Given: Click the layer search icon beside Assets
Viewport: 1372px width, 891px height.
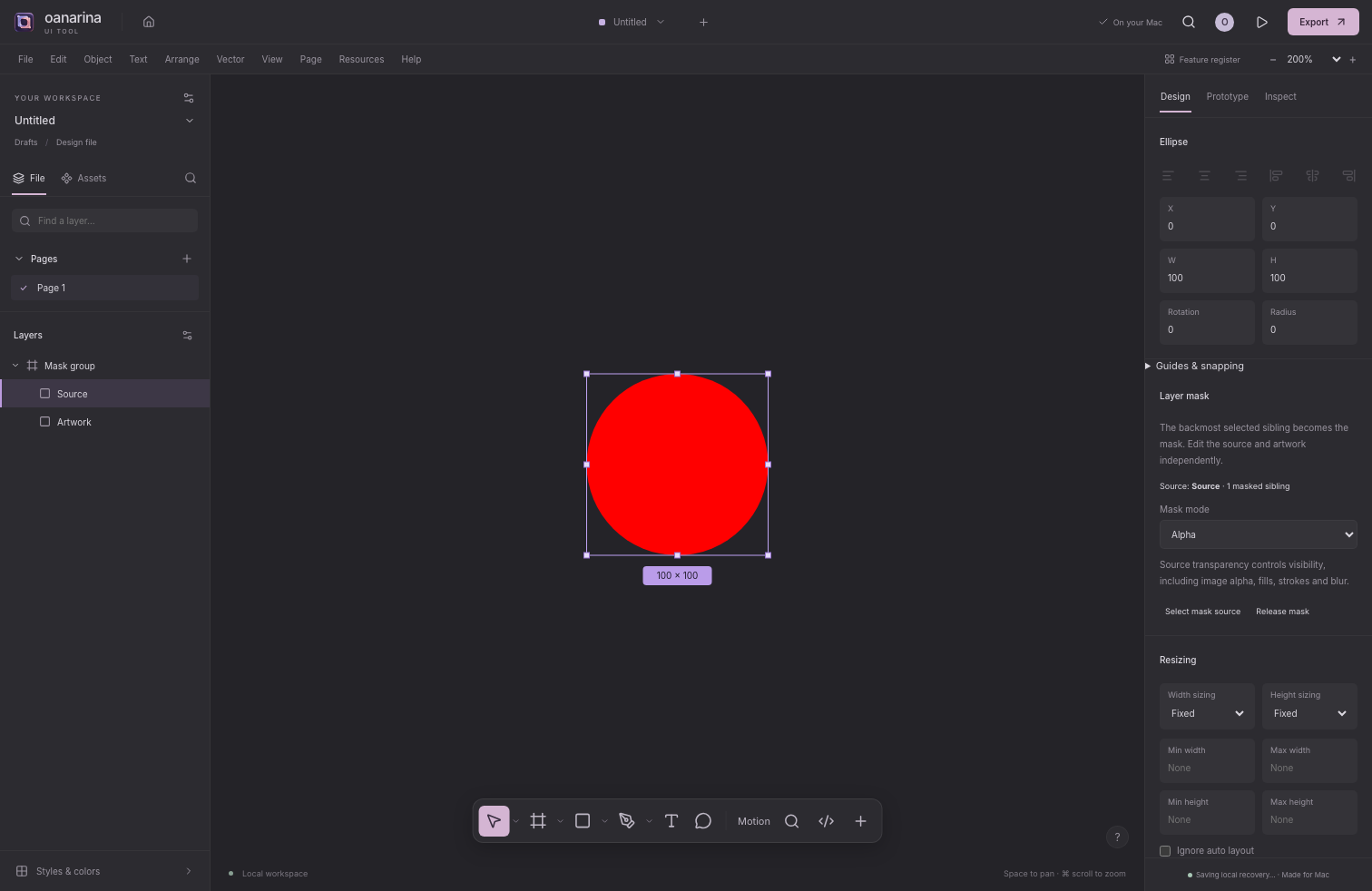Looking at the screenshot, I should click(x=191, y=178).
